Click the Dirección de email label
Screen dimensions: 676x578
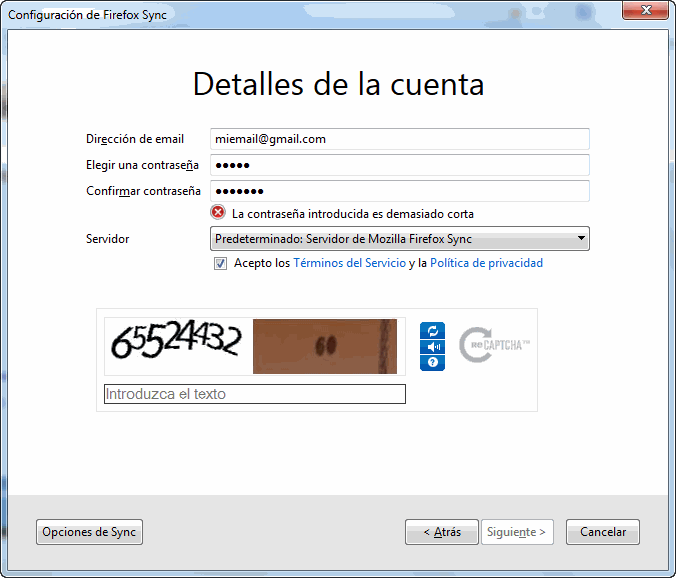point(135,139)
